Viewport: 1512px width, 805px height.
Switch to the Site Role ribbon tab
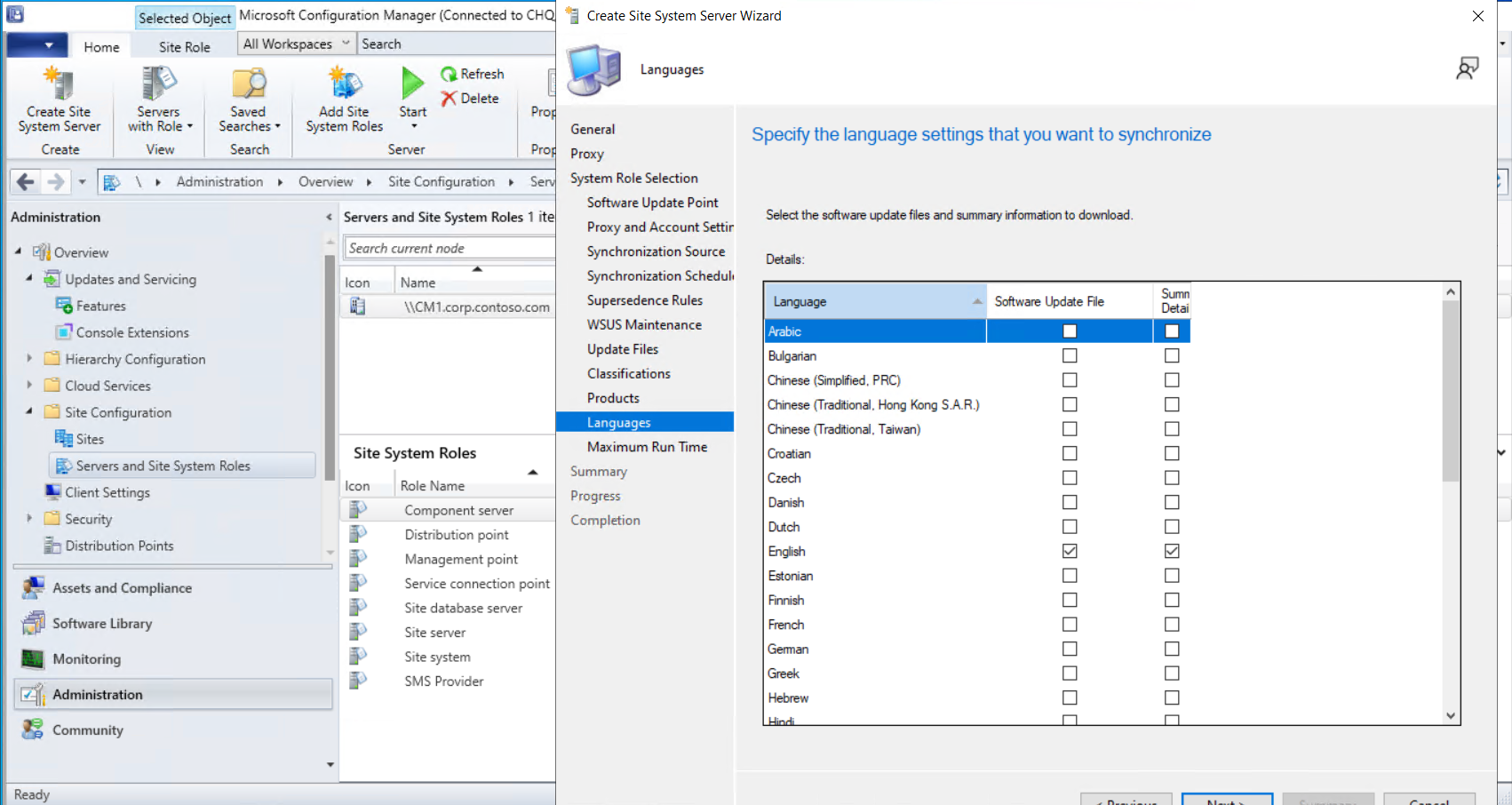click(x=185, y=47)
